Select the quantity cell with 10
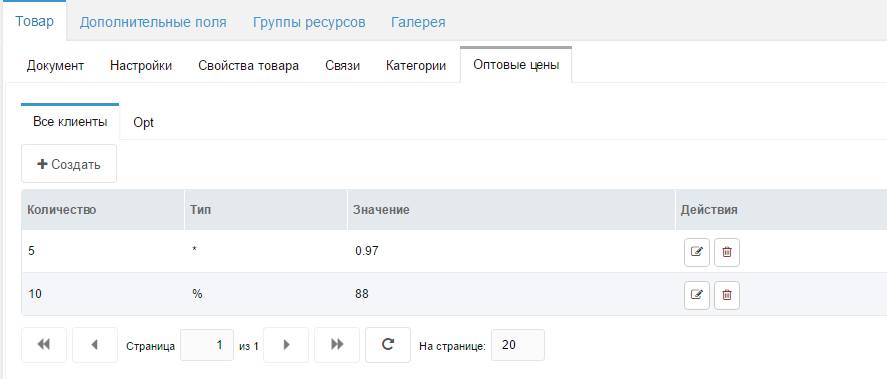The image size is (887, 379). pyautogui.click(x=103, y=294)
